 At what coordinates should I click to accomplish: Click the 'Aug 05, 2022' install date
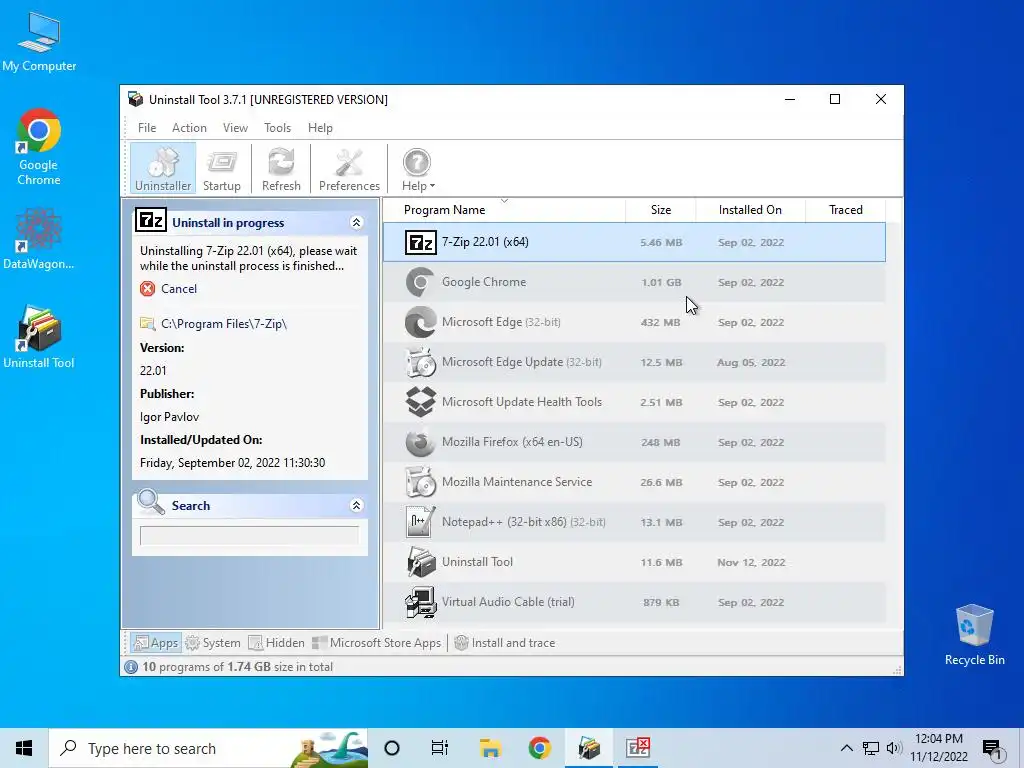pyautogui.click(x=751, y=362)
